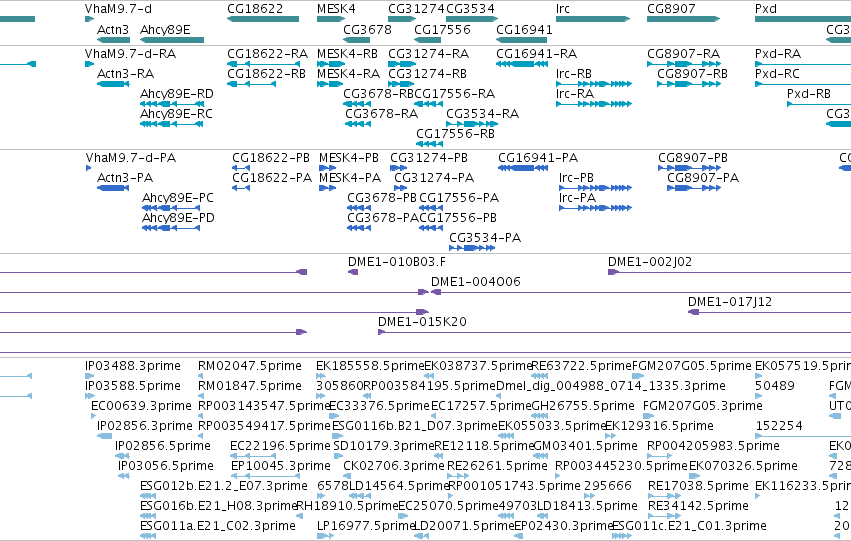
Task: Select EST ESG011a.E21_C02.3prime
Action: point(148,537)
